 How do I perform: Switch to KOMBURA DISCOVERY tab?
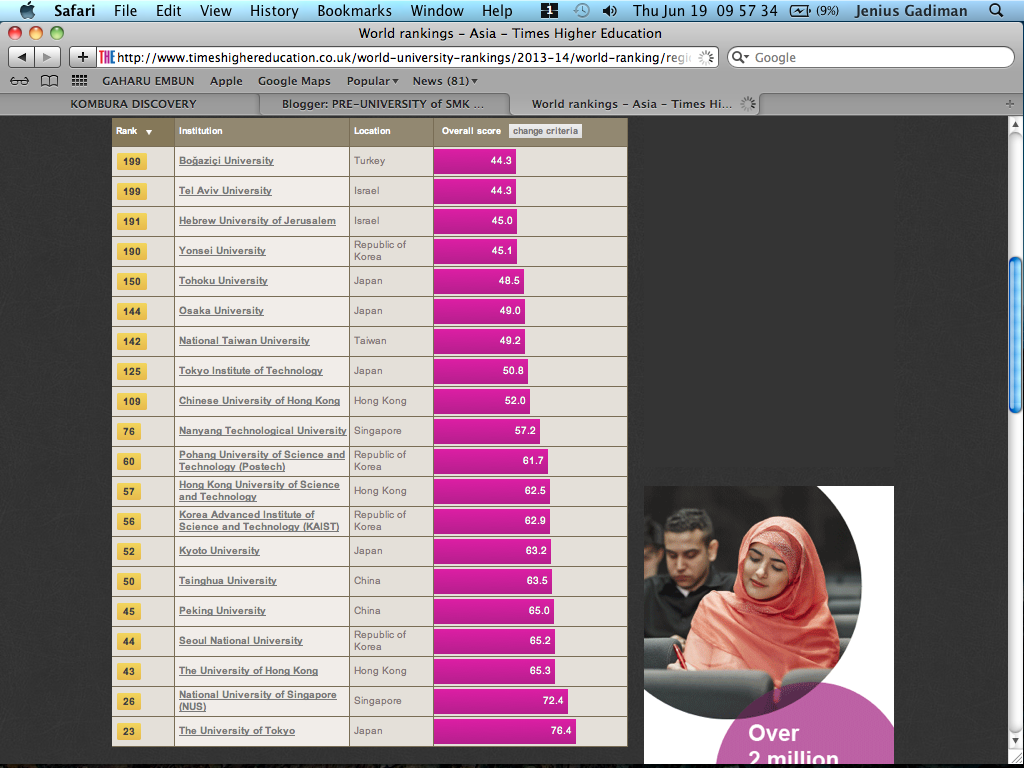click(133, 104)
